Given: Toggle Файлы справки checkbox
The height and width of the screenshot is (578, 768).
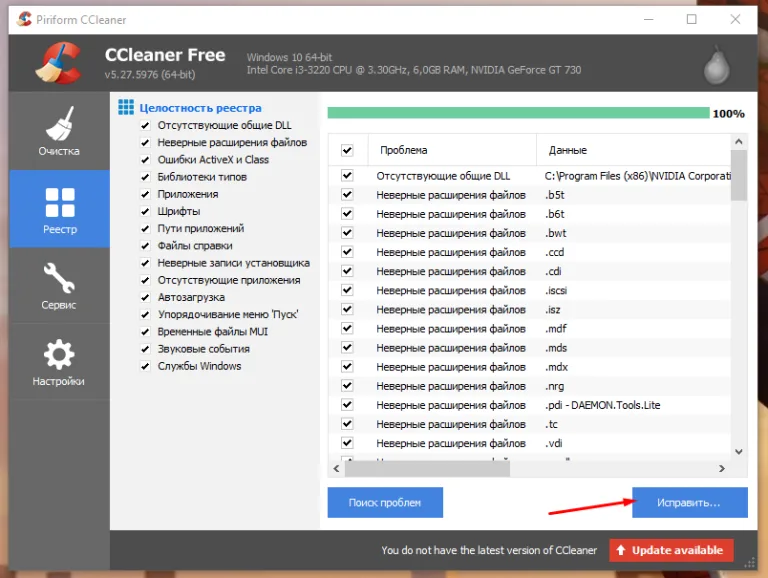Looking at the screenshot, I should [145, 245].
